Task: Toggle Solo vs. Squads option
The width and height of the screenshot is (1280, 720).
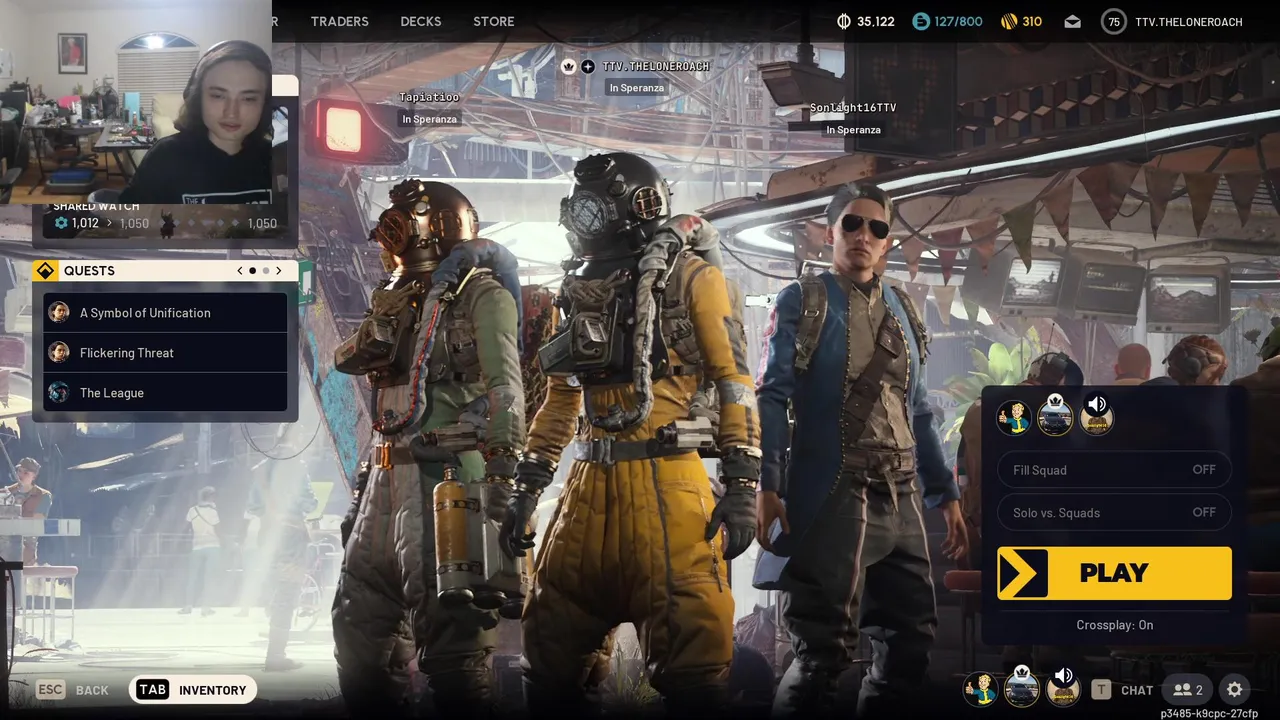Action: 1114,512
